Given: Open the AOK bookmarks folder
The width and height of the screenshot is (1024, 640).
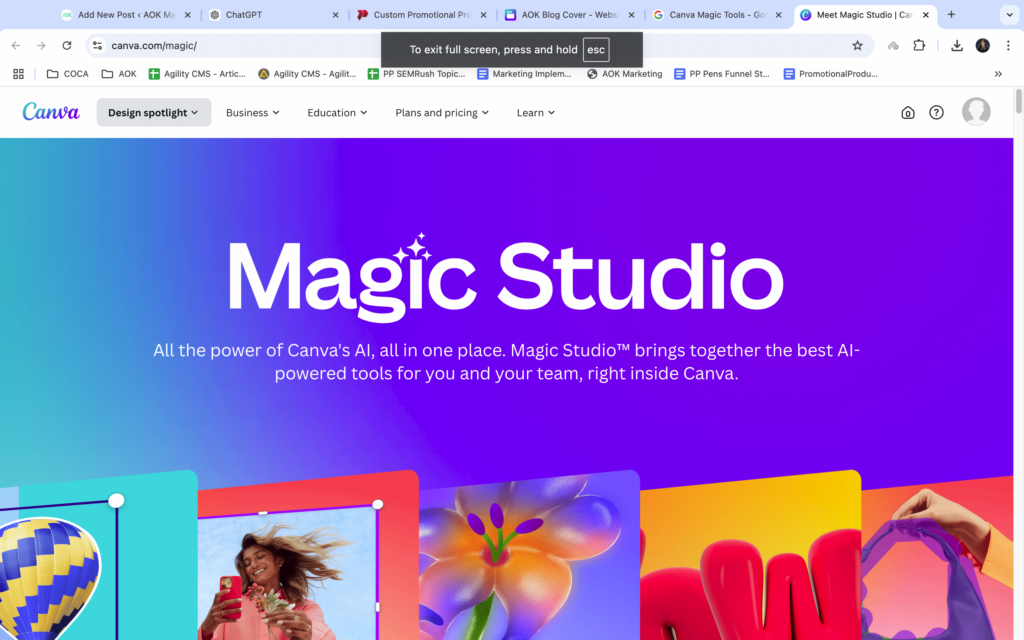Looking at the screenshot, I should pos(119,74).
